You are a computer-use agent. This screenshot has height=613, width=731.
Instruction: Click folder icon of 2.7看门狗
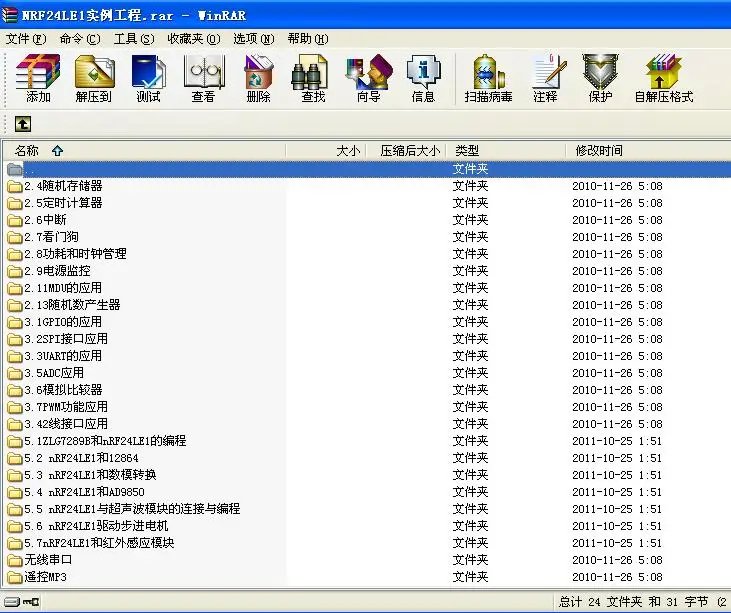[15, 237]
